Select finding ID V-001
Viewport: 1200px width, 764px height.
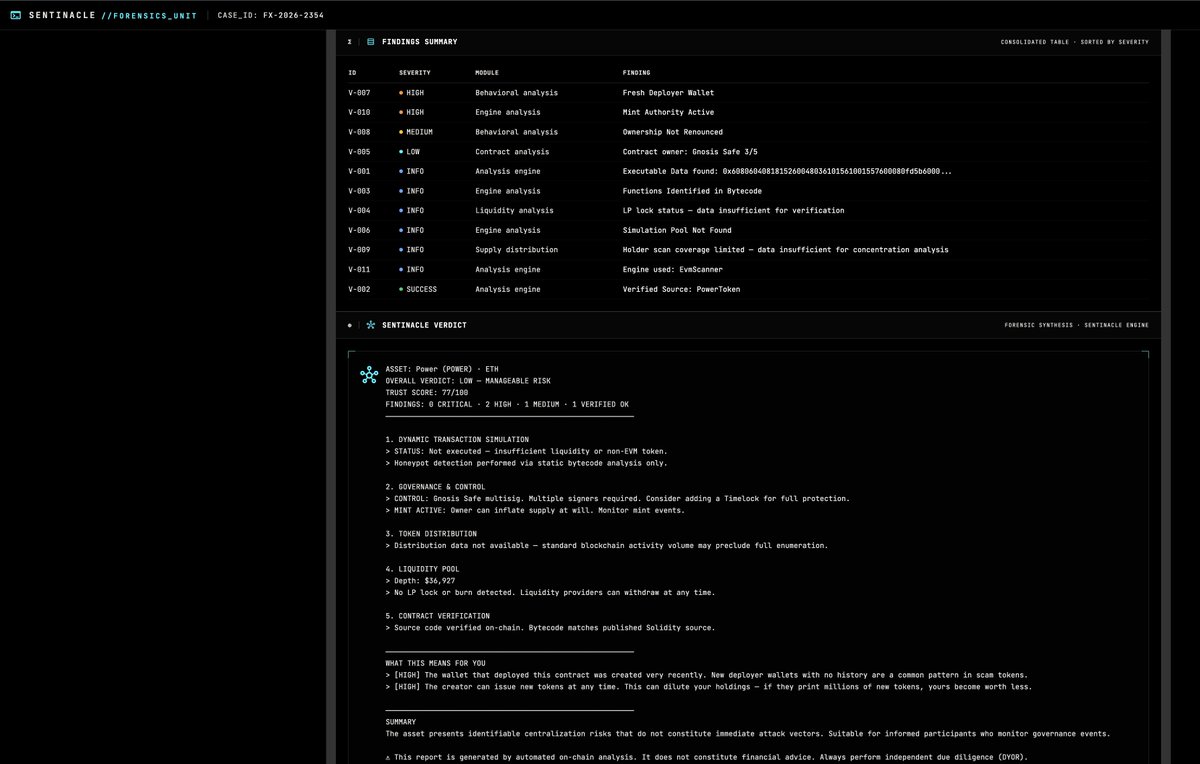pos(359,171)
